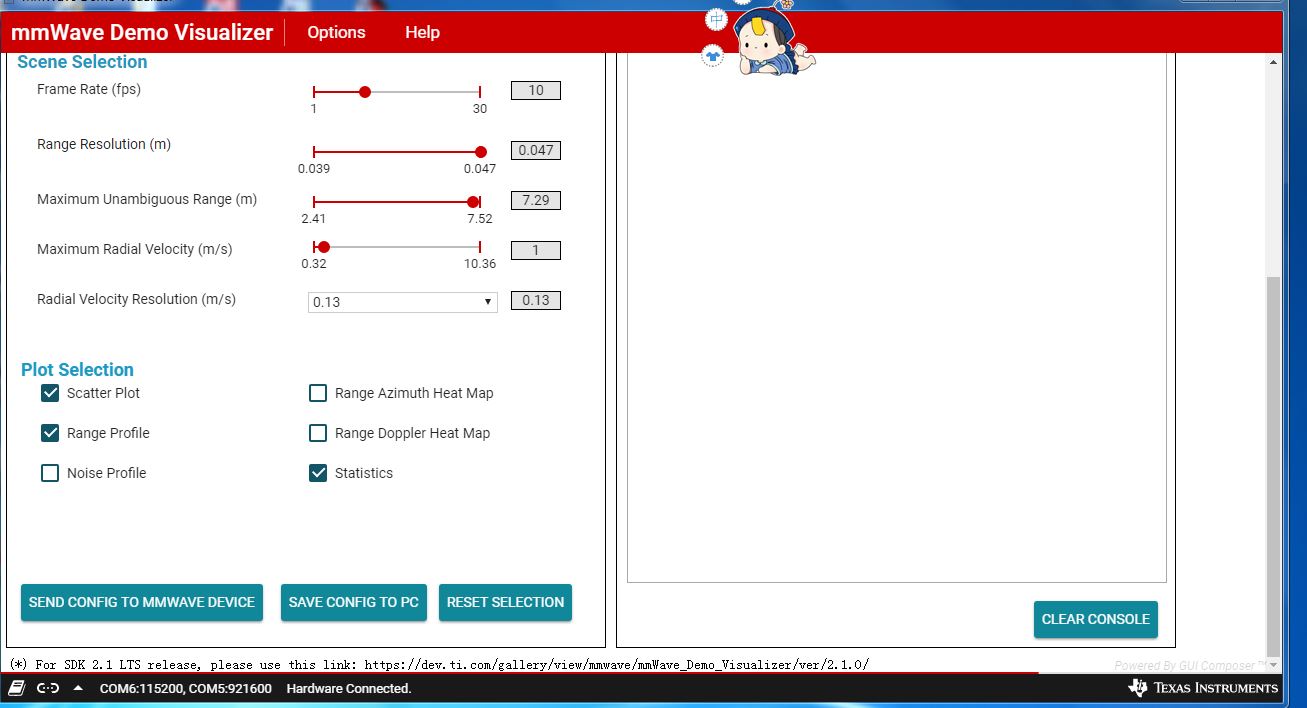Click the Maximum Radial Velocity (m/s) label
The image size is (1307, 708).
[x=135, y=249]
